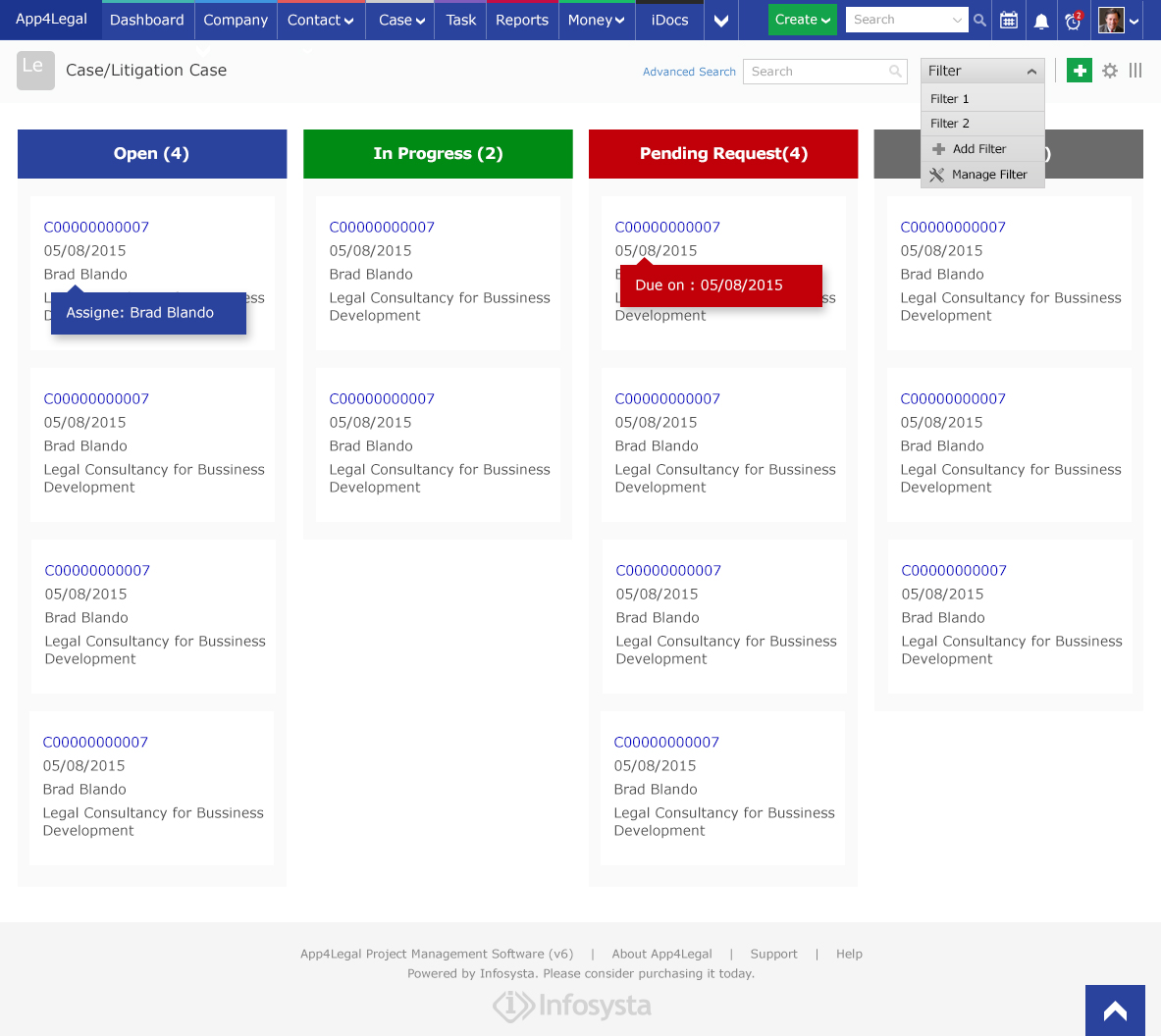The height and width of the screenshot is (1036, 1161).
Task: Open notifications bell icon
Action: [x=1041, y=21]
